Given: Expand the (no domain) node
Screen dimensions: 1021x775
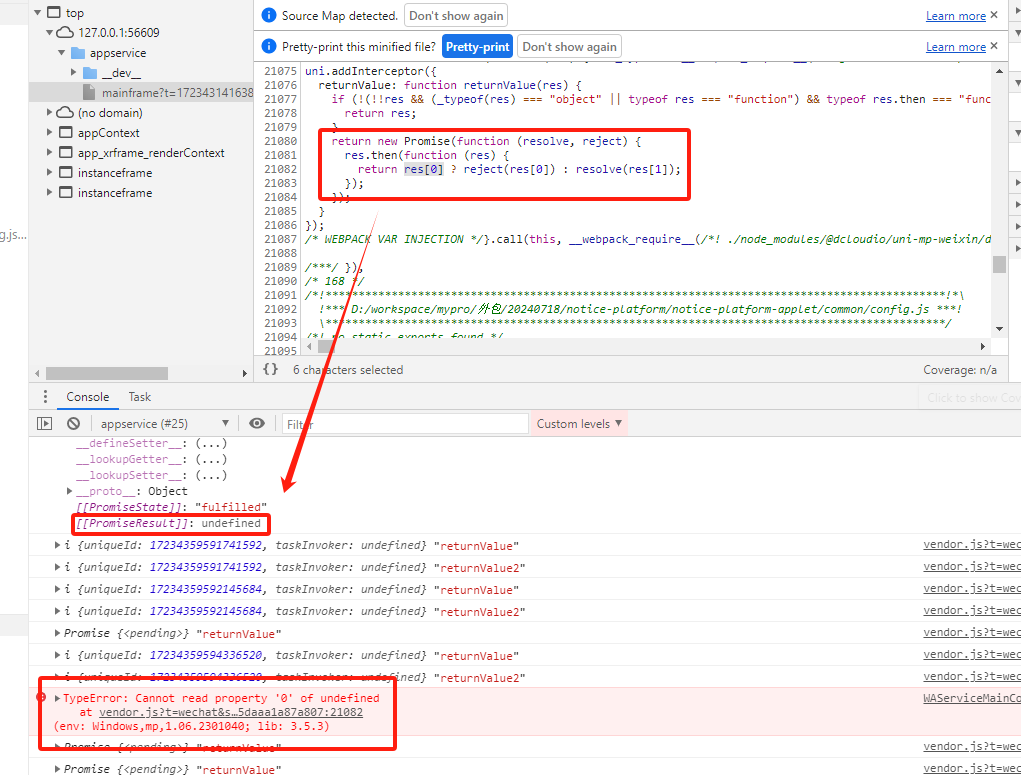Looking at the screenshot, I should pos(49,113).
